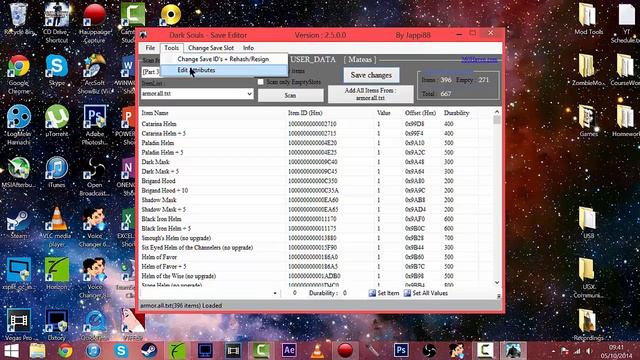This screenshot has height=360, width=640.
Task: Select the Dark Mask row
Action: [316, 162]
